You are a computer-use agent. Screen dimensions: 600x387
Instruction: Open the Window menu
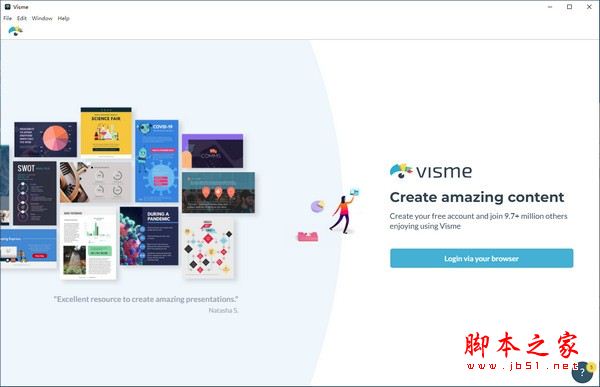42,18
